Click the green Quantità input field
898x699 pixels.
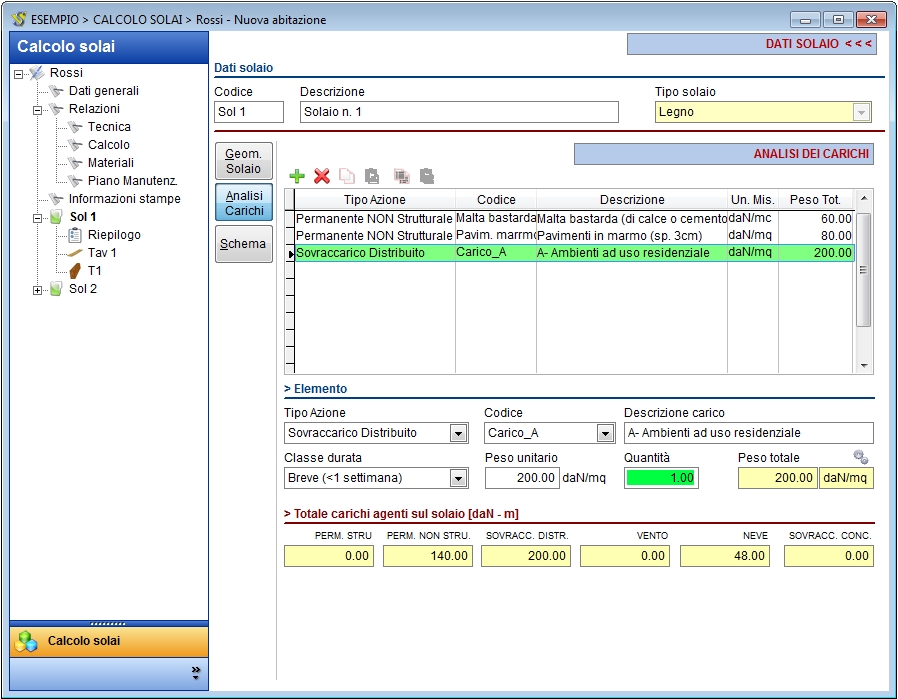click(661, 478)
